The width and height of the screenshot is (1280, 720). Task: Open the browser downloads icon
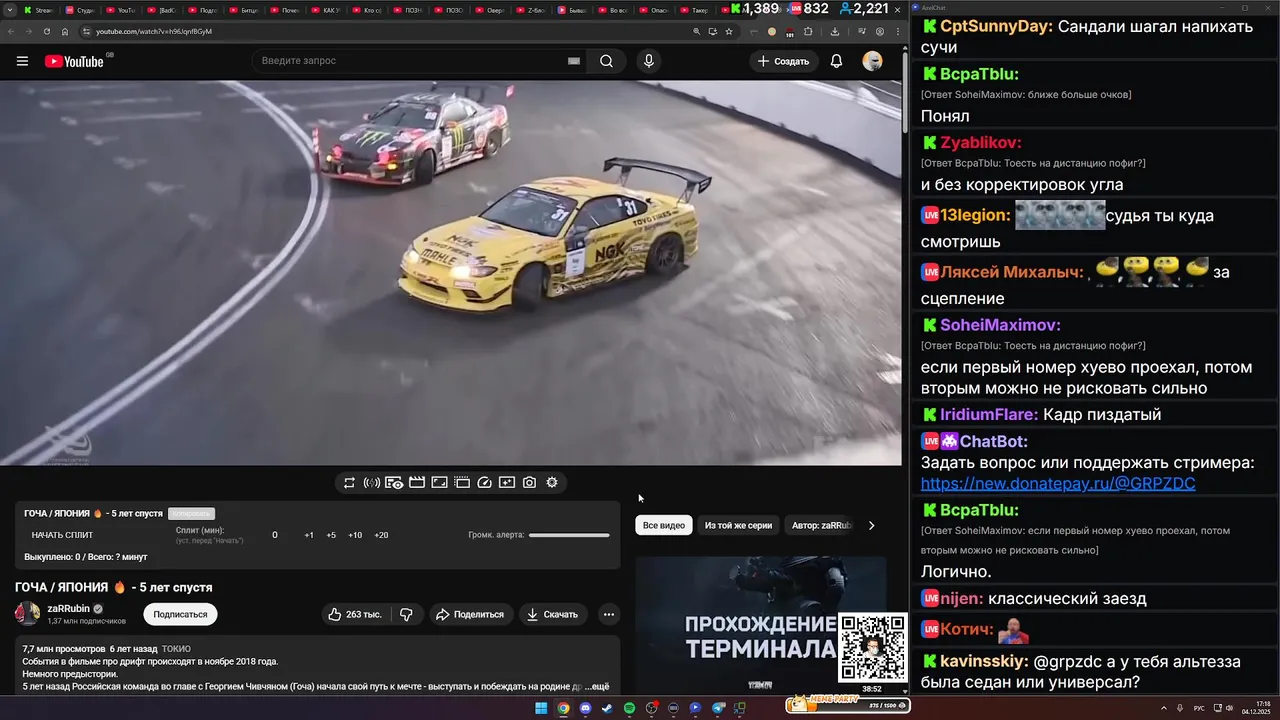tap(835, 31)
